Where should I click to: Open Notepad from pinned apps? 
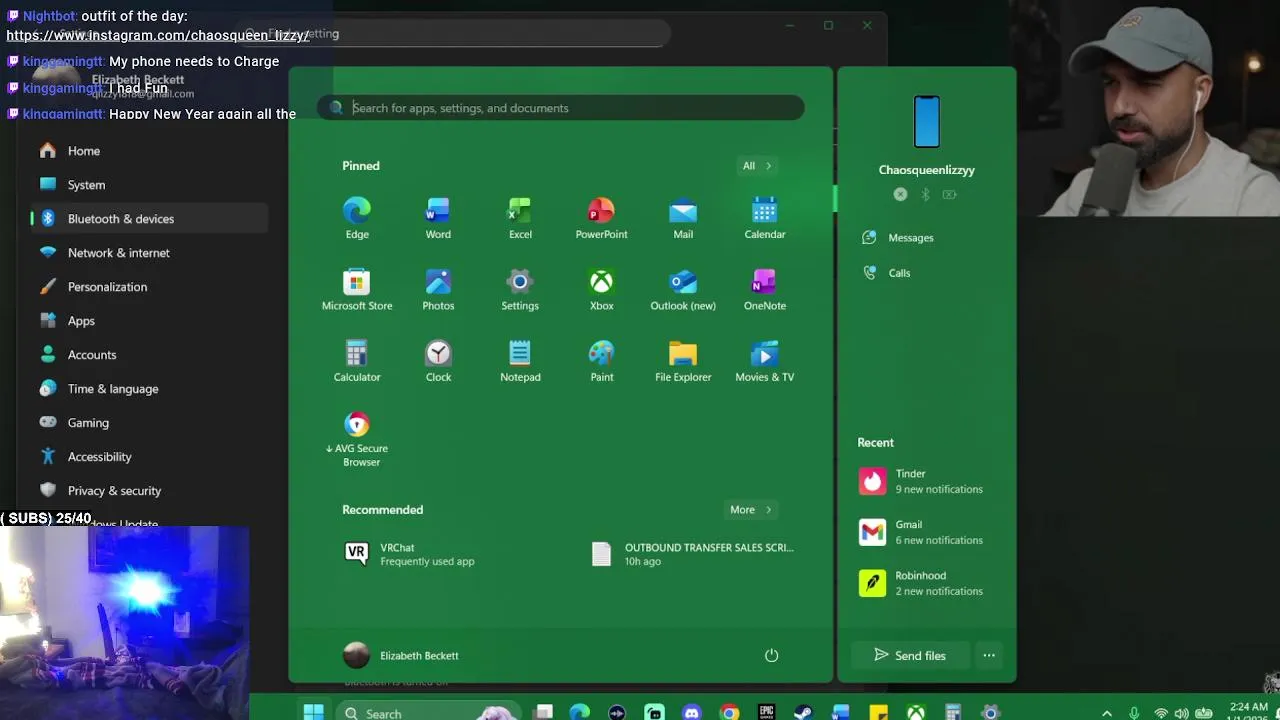tap(520, 361)
